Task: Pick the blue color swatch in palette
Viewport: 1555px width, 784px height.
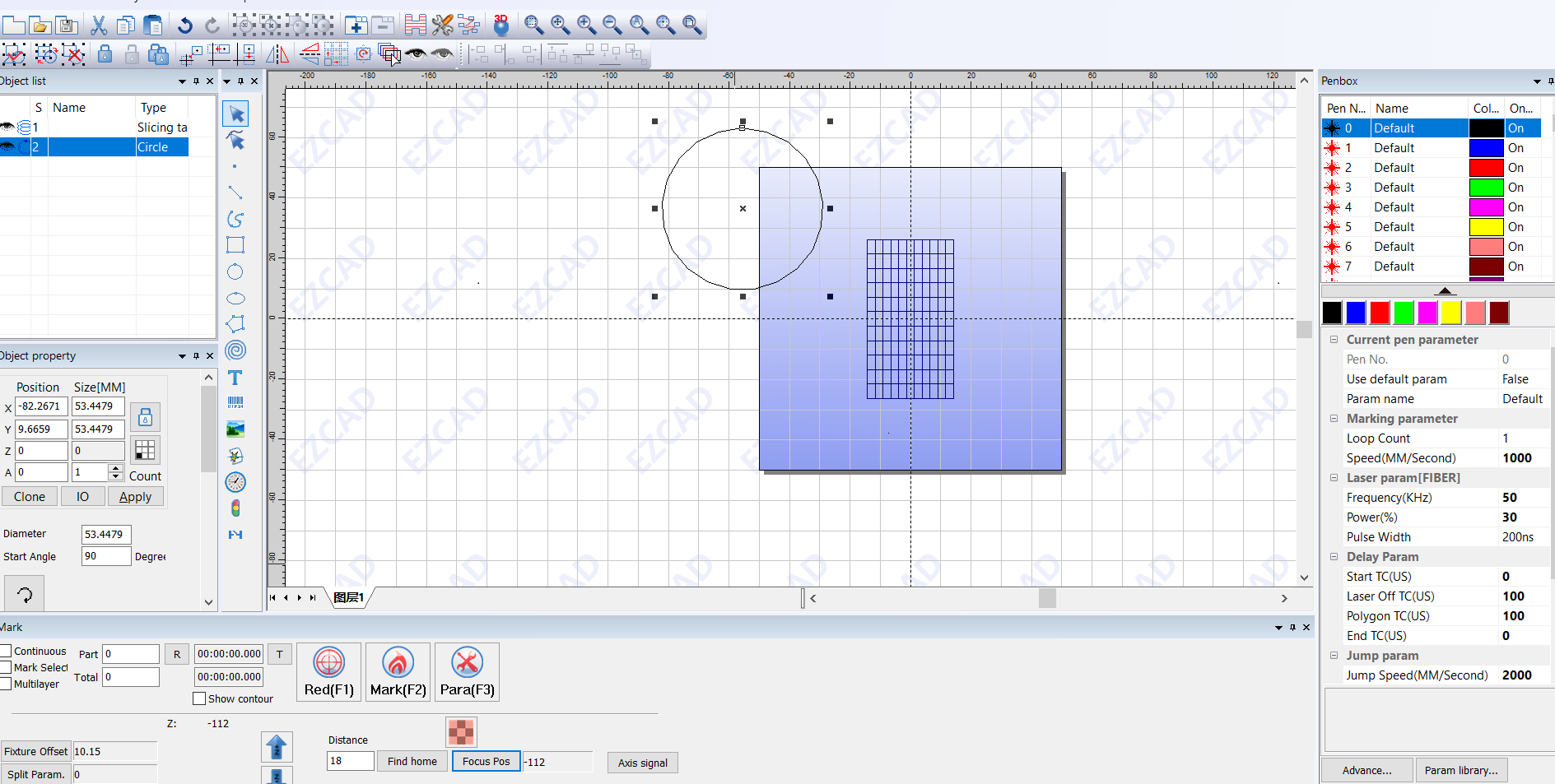Action: 1356,313
